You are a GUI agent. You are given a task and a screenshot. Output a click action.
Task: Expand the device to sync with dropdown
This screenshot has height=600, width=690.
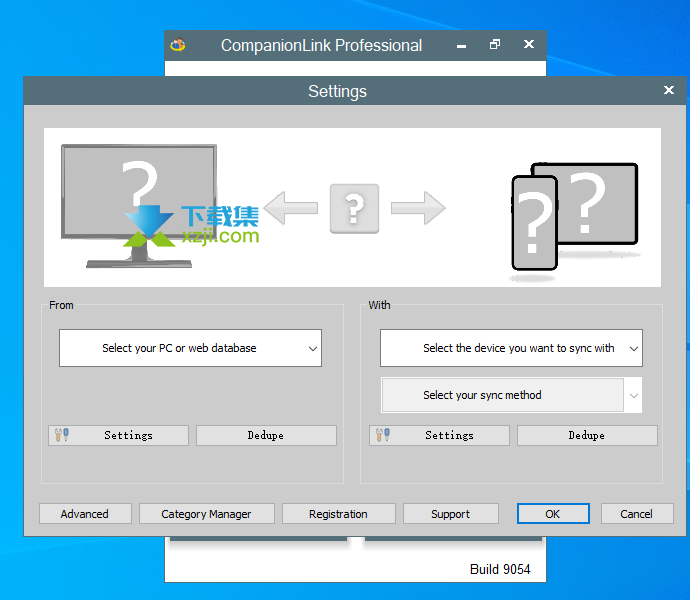(x=511, y=348)
